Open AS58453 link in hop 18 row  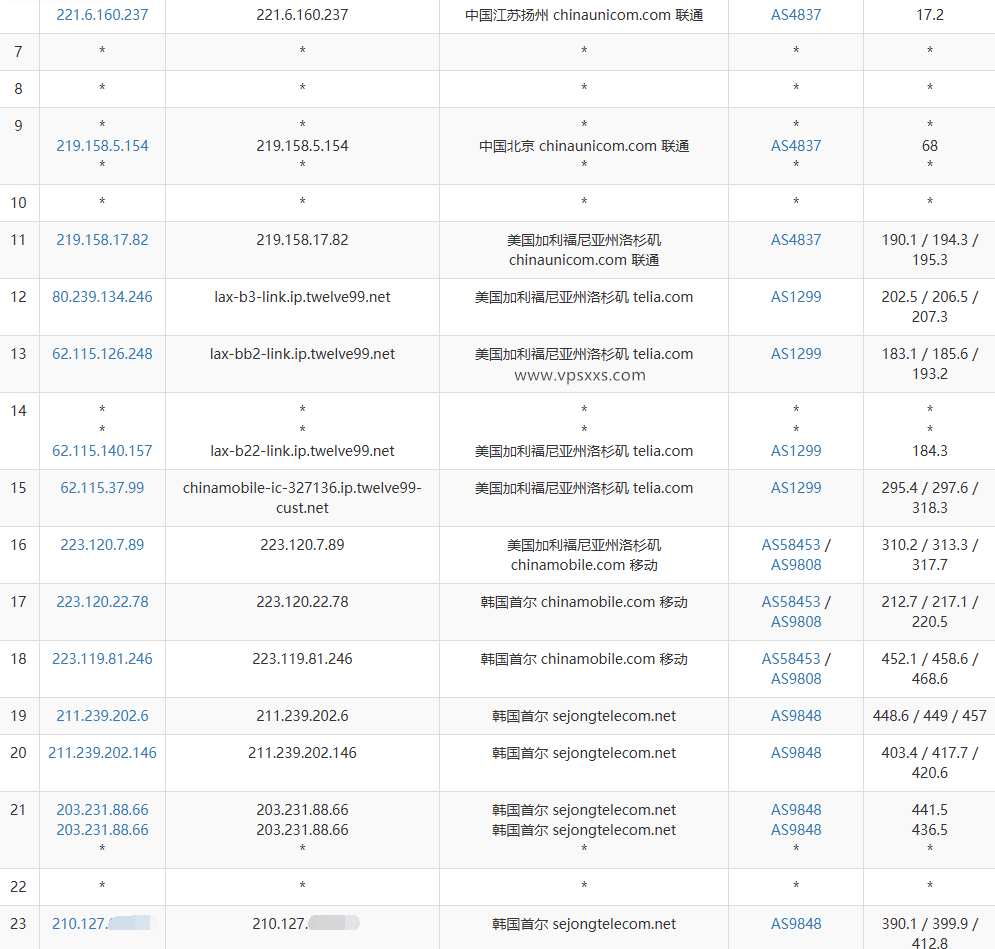(x=791, y=659)
